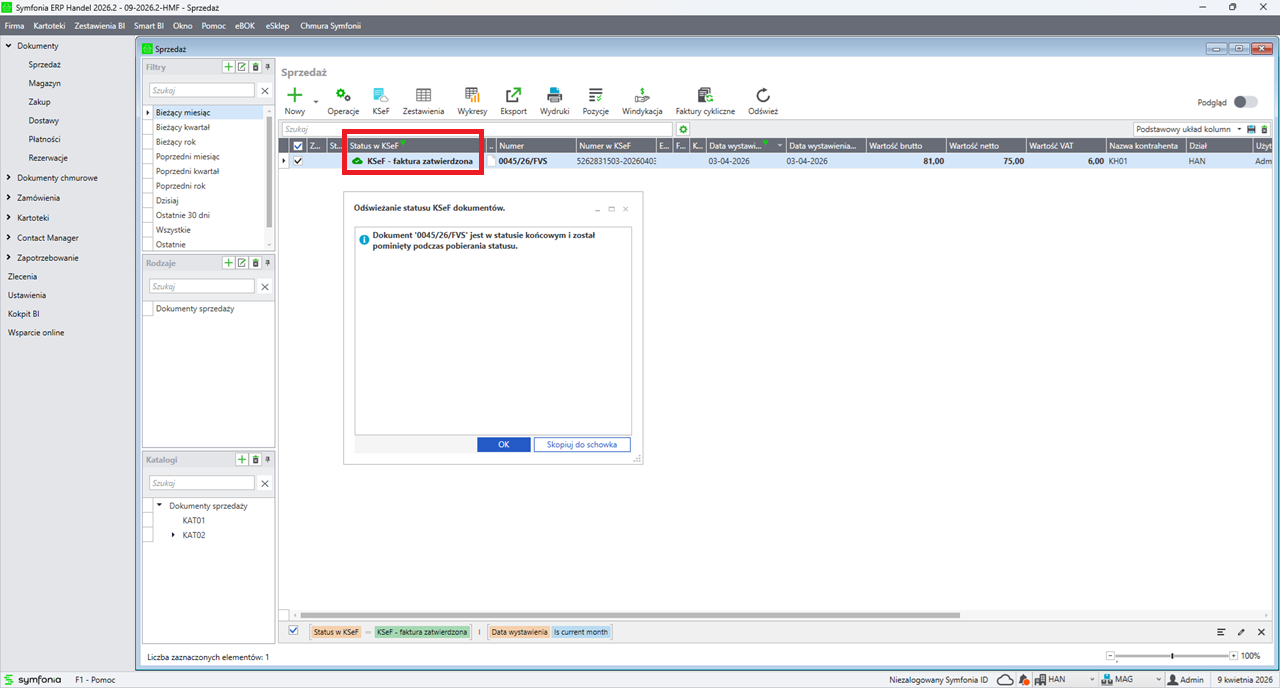Refresh list with Odśwież icon
The image size is (1280, 688).
click(x=763, y=95)
